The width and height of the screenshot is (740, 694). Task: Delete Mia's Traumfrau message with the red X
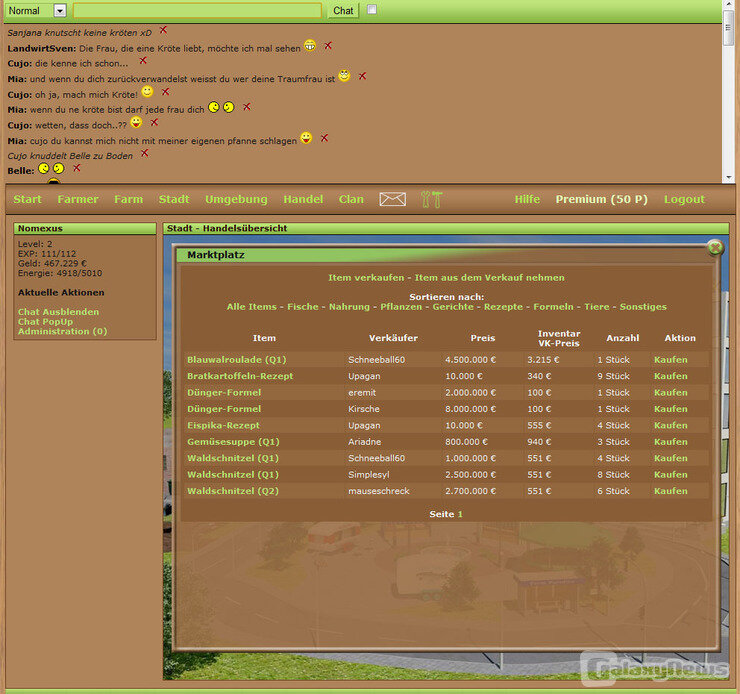pyautogui.click(x=362, y=76)
